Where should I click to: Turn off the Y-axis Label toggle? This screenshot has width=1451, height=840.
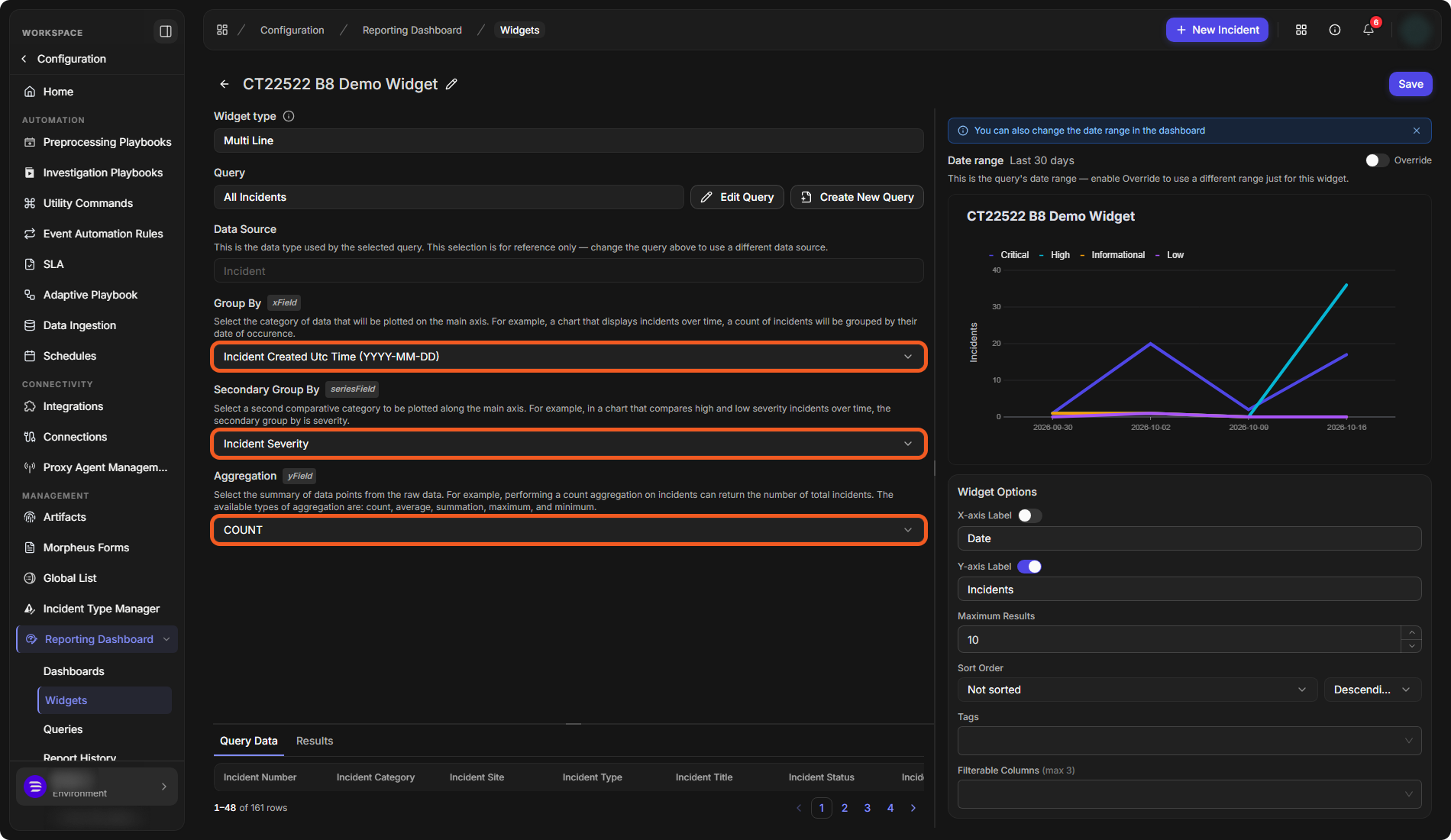tap(1029, 567)
